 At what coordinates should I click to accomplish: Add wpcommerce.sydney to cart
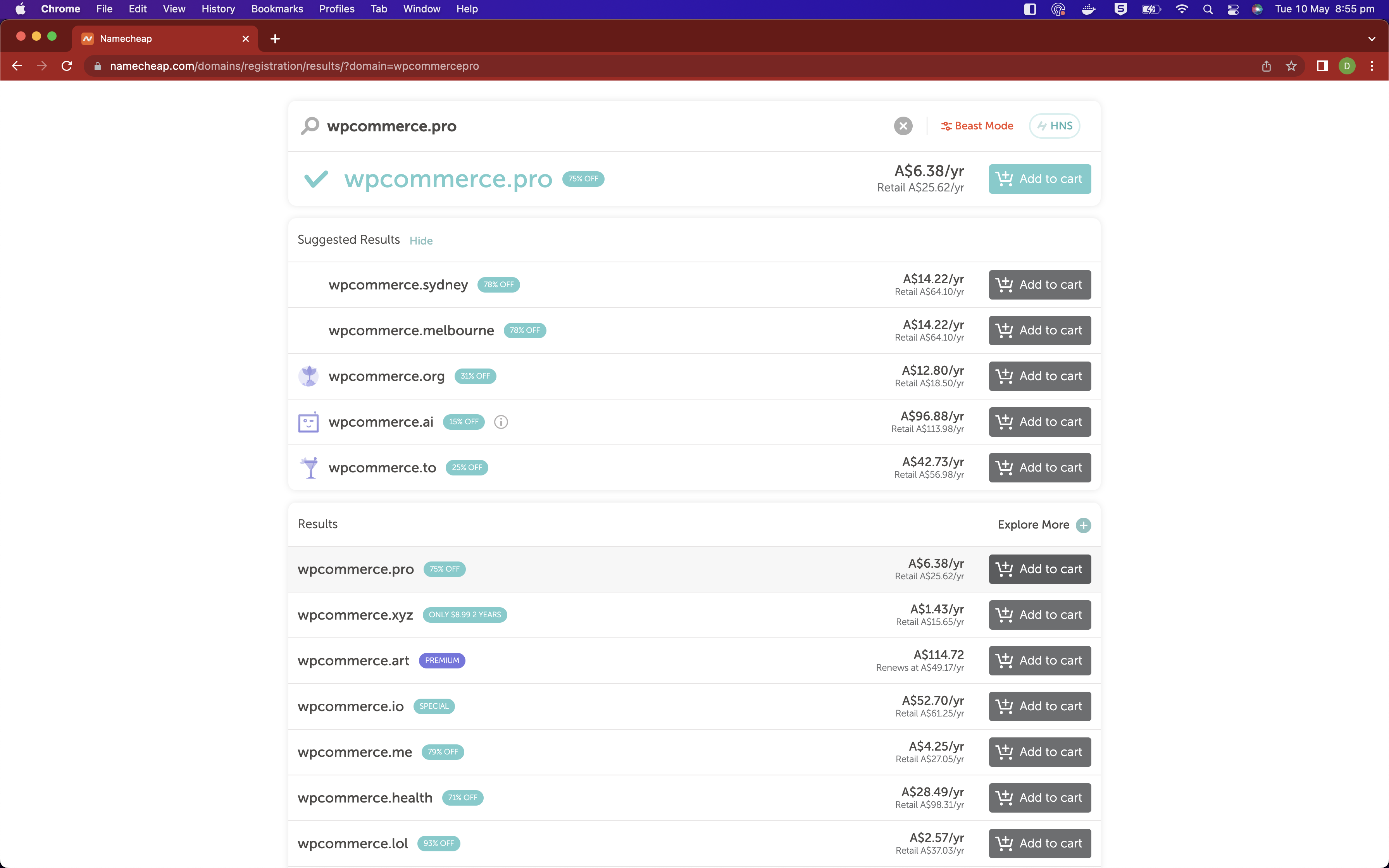[1039, 285]
